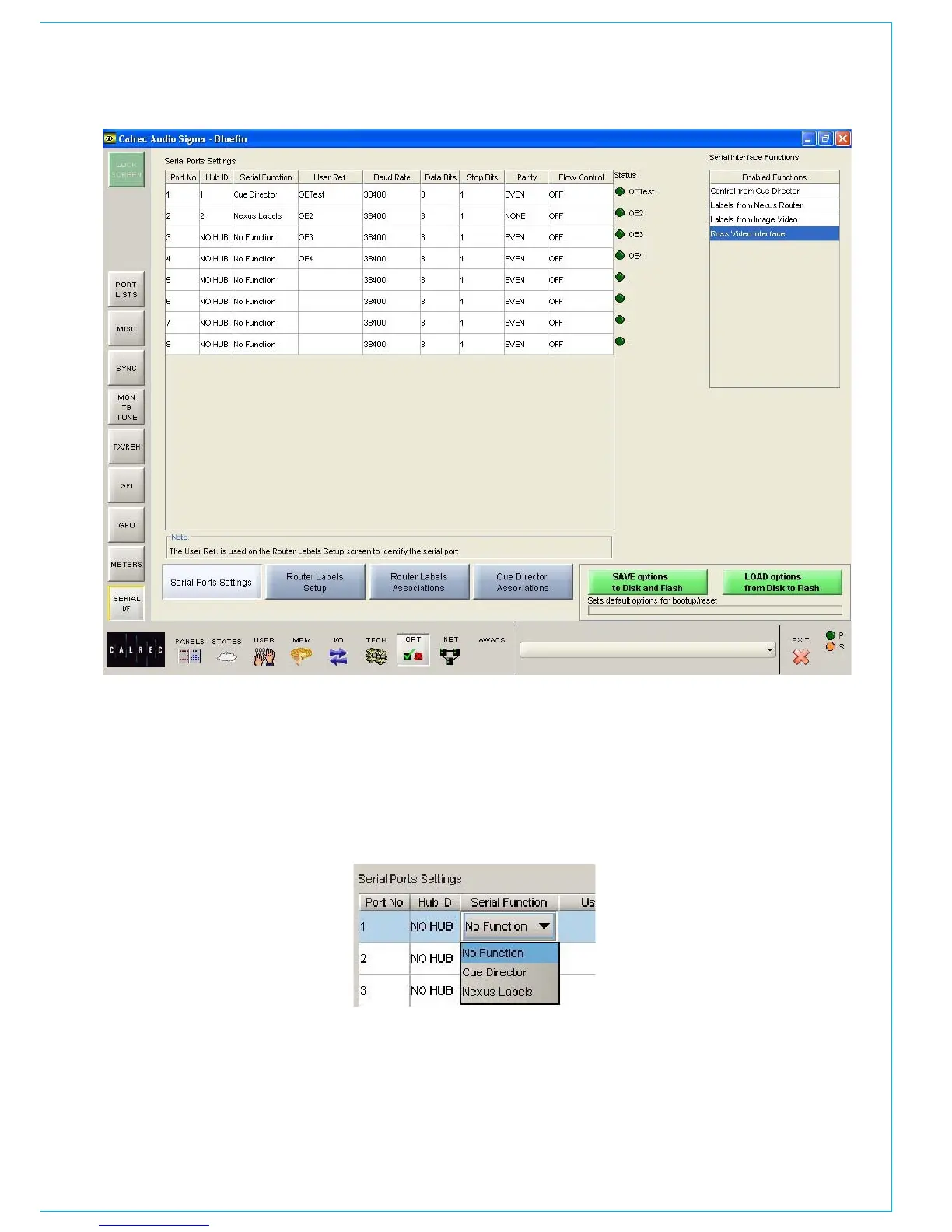Click LOAD options from Disk to Flash
The image size is (952, 1232).
[782, 582]
